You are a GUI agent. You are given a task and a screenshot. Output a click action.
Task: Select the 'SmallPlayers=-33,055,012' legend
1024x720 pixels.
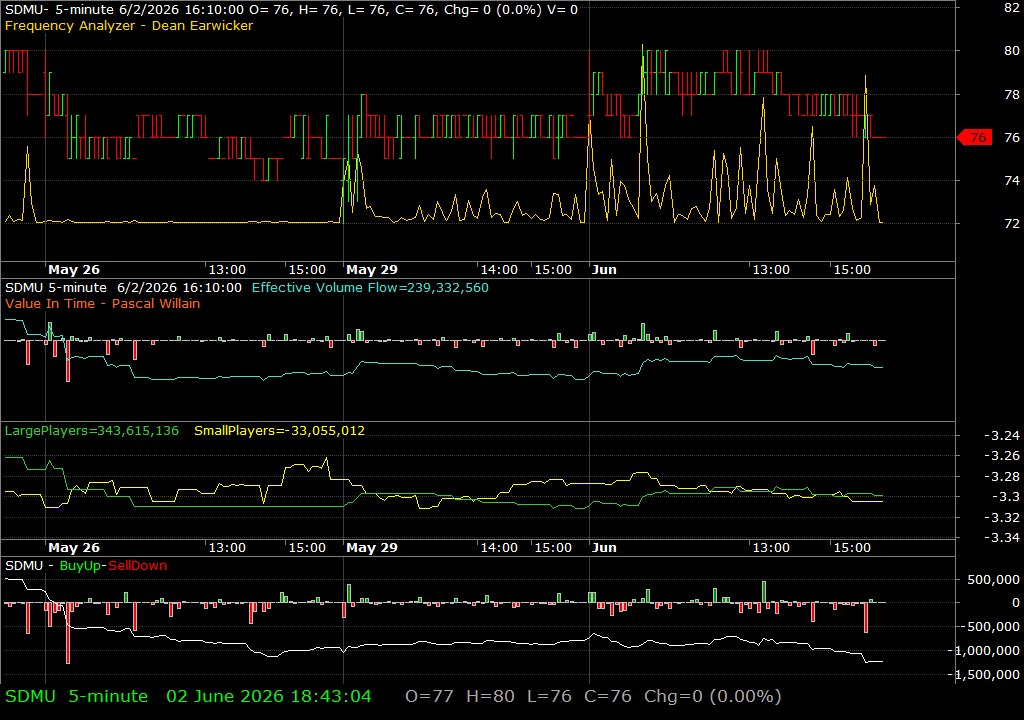[280, 431]
